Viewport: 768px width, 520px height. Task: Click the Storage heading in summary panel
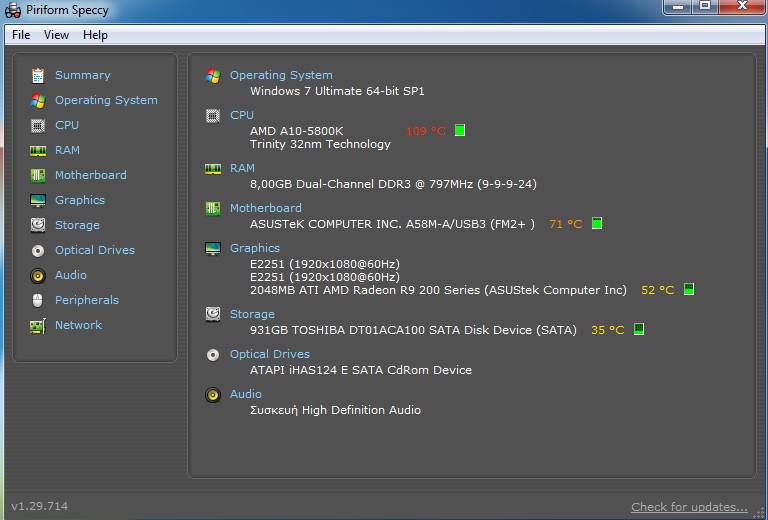tap(252, 314)
